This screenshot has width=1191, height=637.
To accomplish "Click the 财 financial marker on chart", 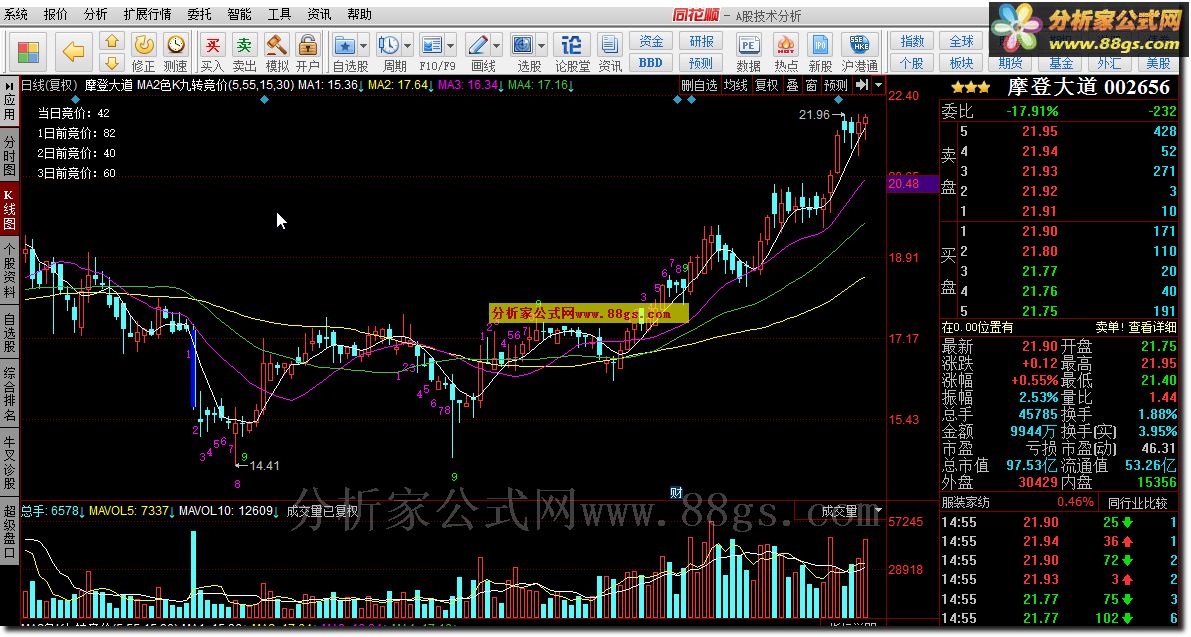I will 676,493.
